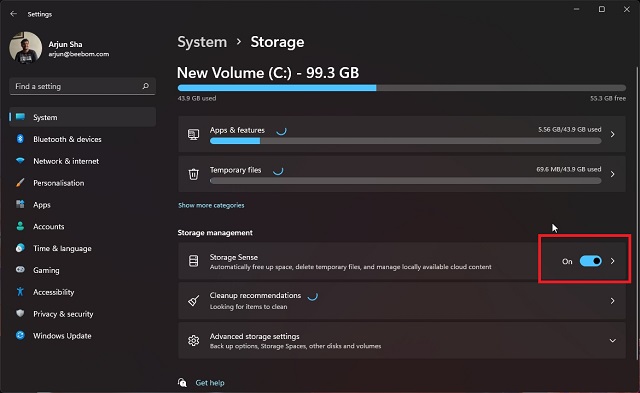640x393 pixels.
Task: Click the Bluetooth icon in sidebar
Action: [20, 139]
